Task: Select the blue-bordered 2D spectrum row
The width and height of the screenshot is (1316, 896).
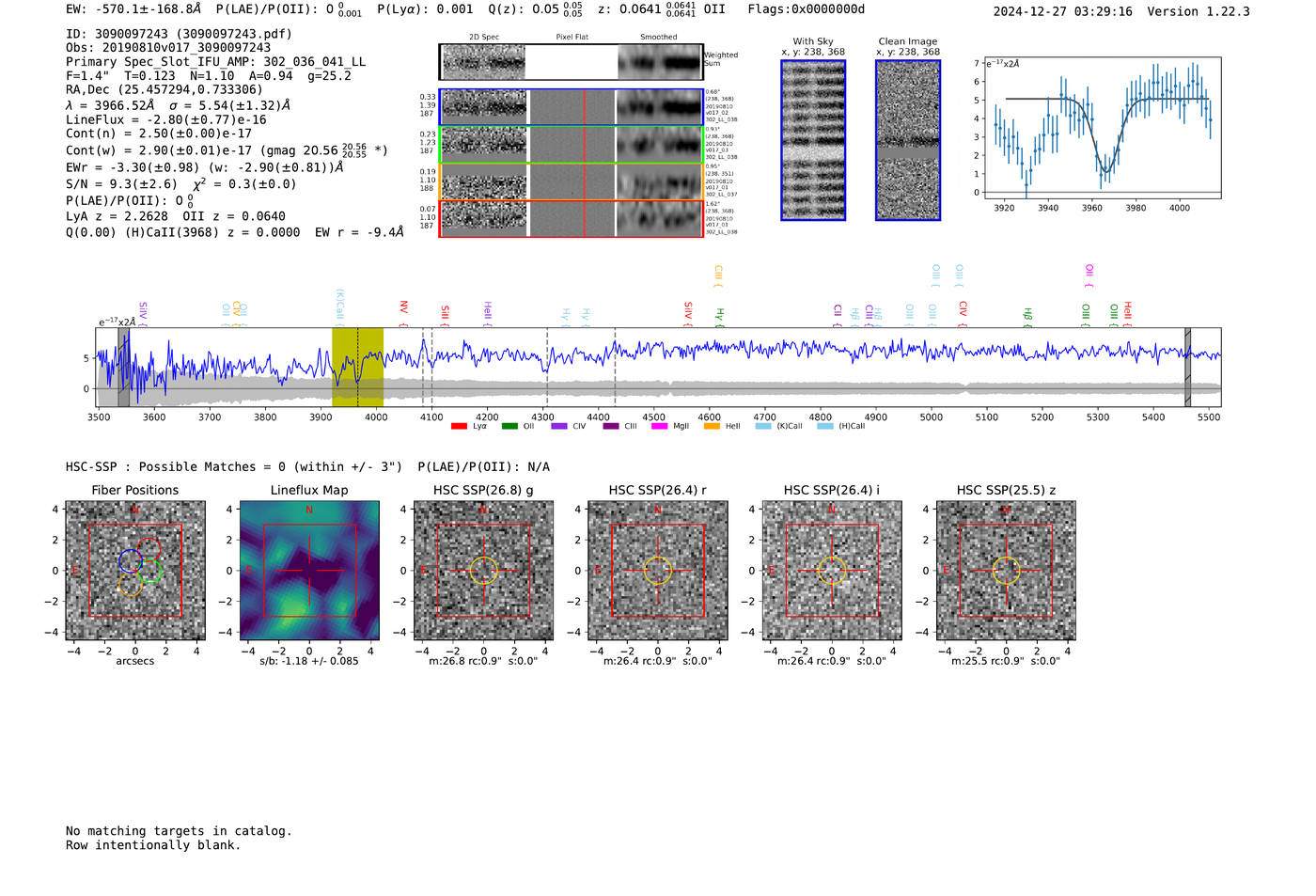Action: (x=572, y=107)
